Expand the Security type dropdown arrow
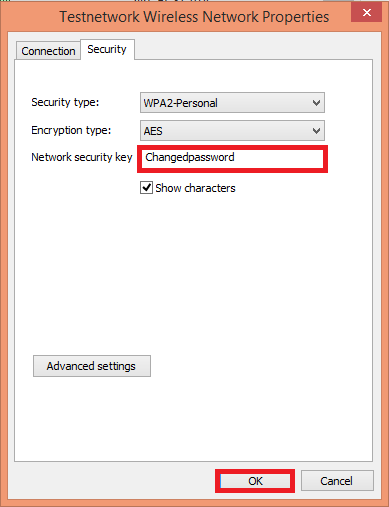The height and width of the screenshot is (507, 389). (x=316, y=103)
